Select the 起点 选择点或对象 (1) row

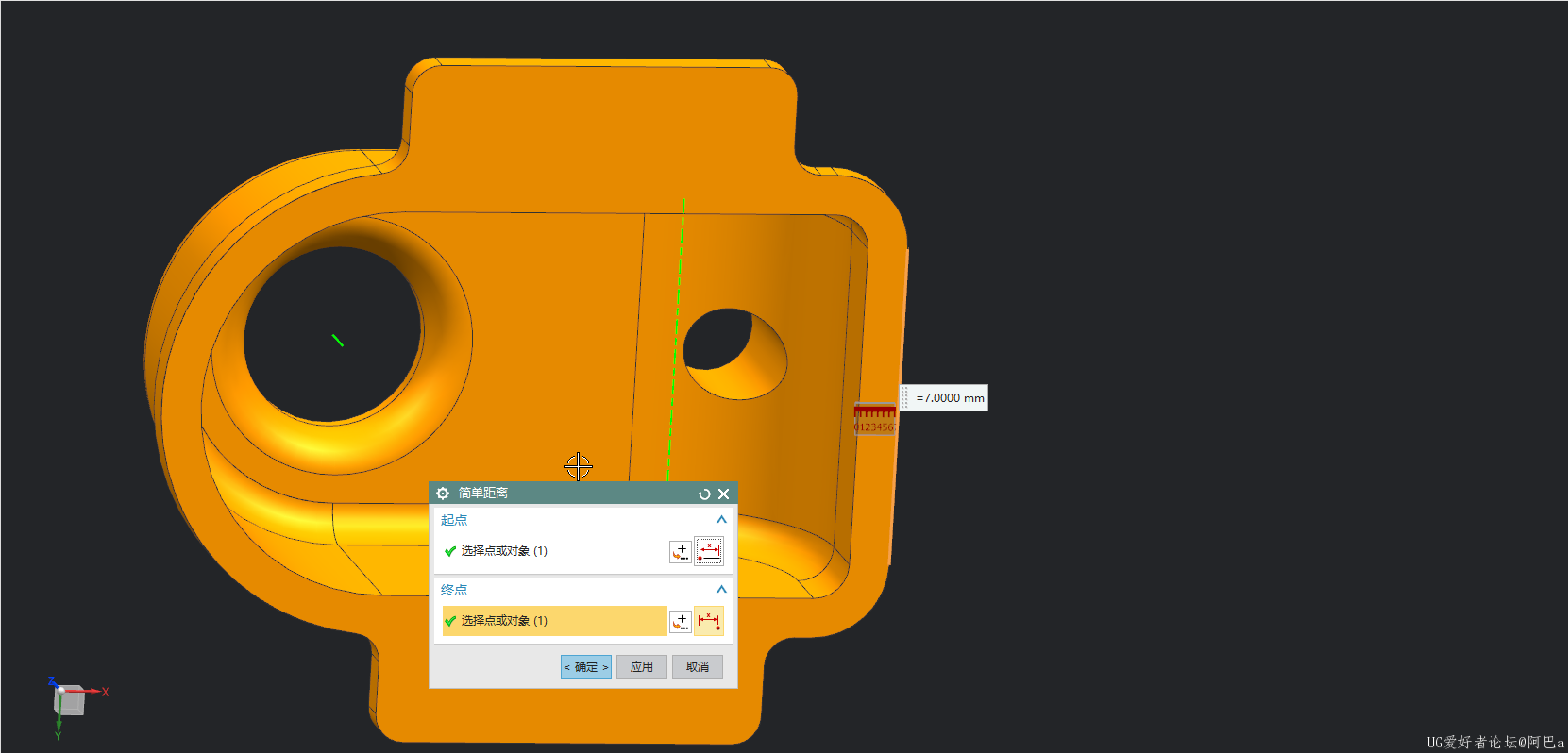(x=554, y=551)
